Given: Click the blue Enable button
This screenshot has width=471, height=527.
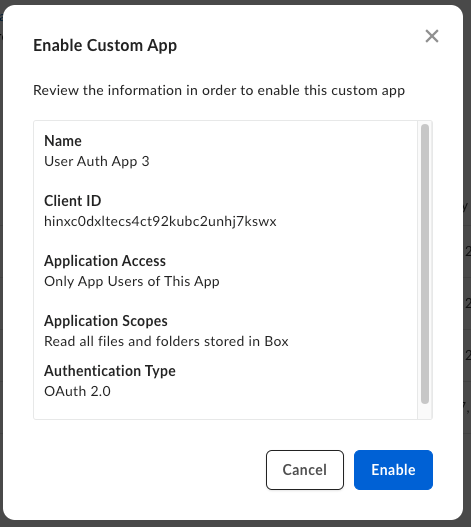Looking at the screenshot, I should pyautogui.click(x=393, y=470).
